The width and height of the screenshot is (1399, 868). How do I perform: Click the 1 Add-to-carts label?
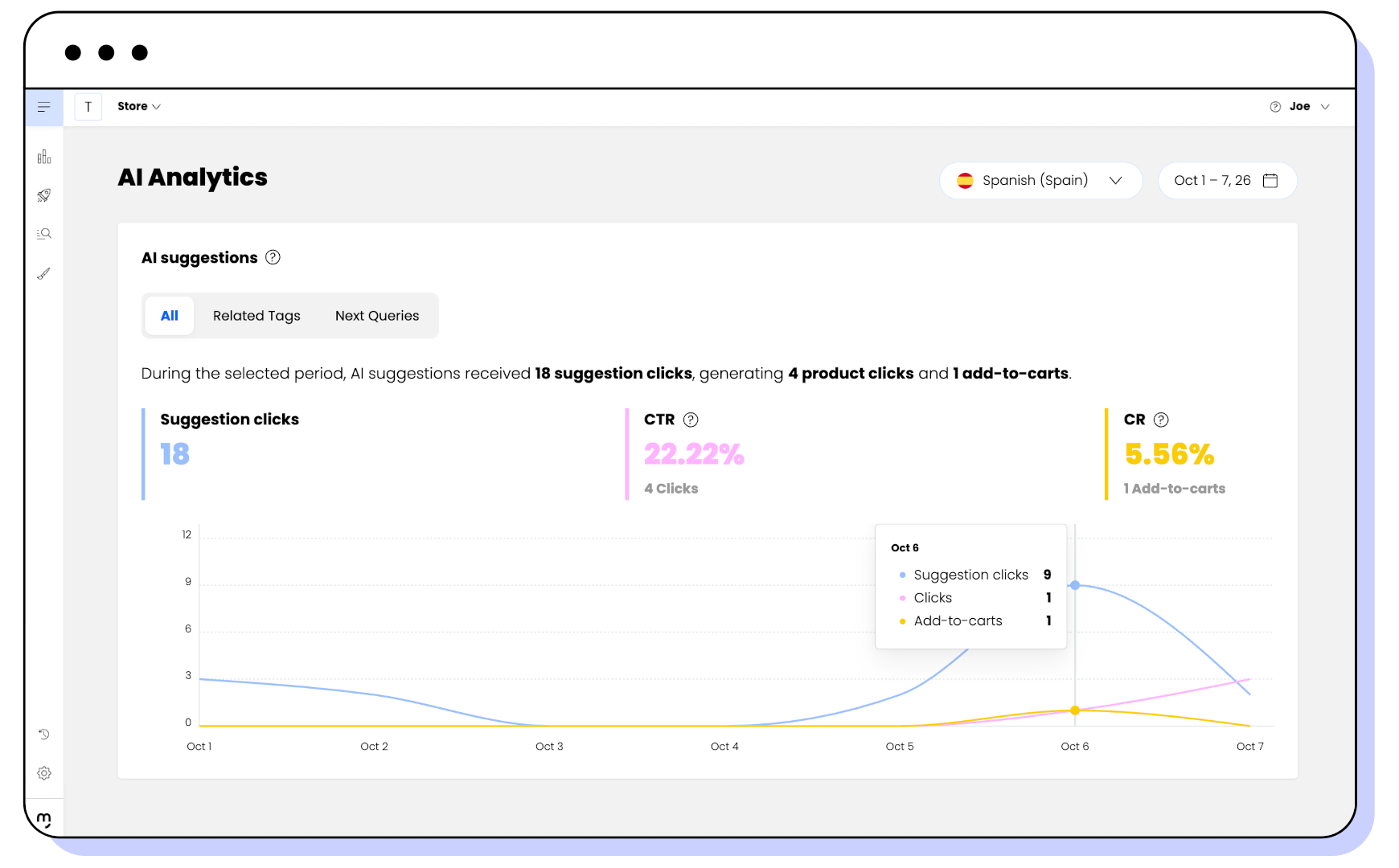click(x=1174, y=489)
